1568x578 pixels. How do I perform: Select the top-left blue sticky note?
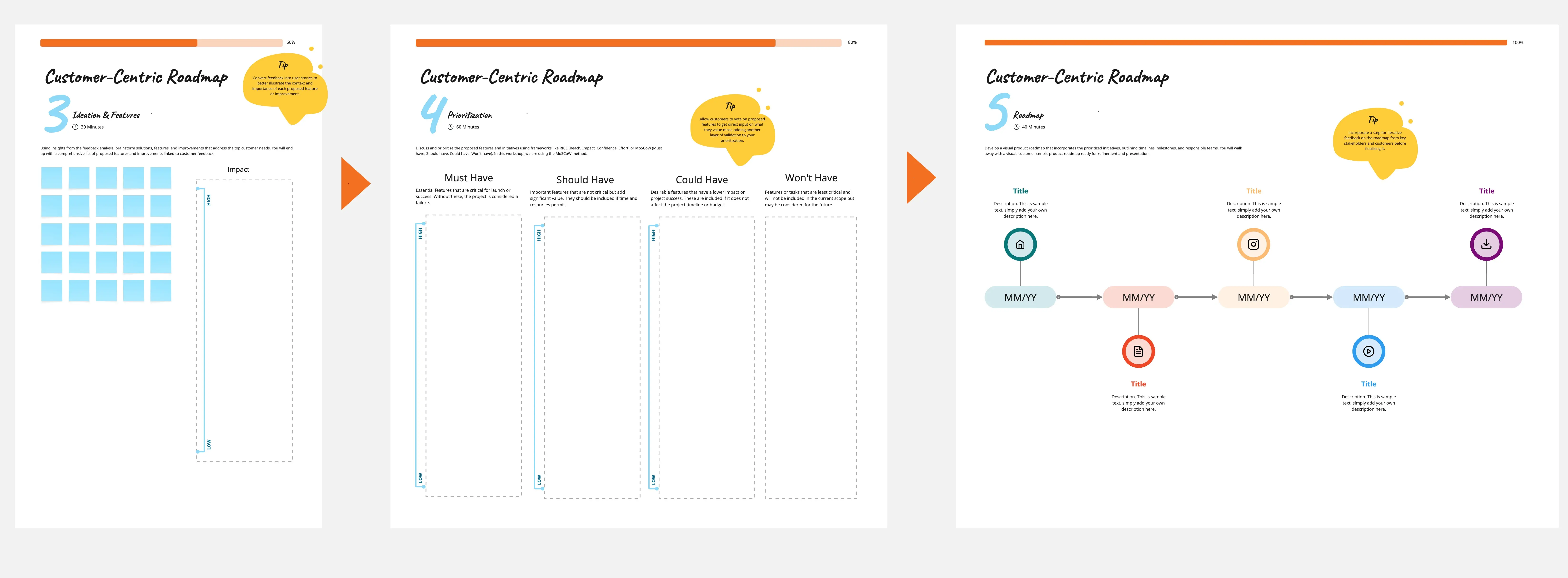point(52,178)
